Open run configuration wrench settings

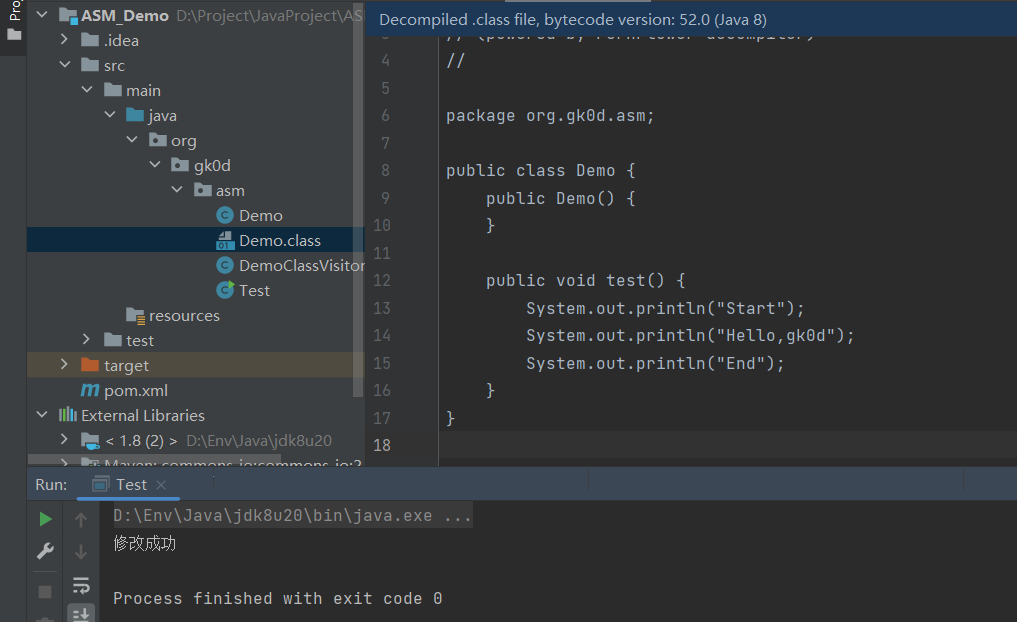(45, 551)
